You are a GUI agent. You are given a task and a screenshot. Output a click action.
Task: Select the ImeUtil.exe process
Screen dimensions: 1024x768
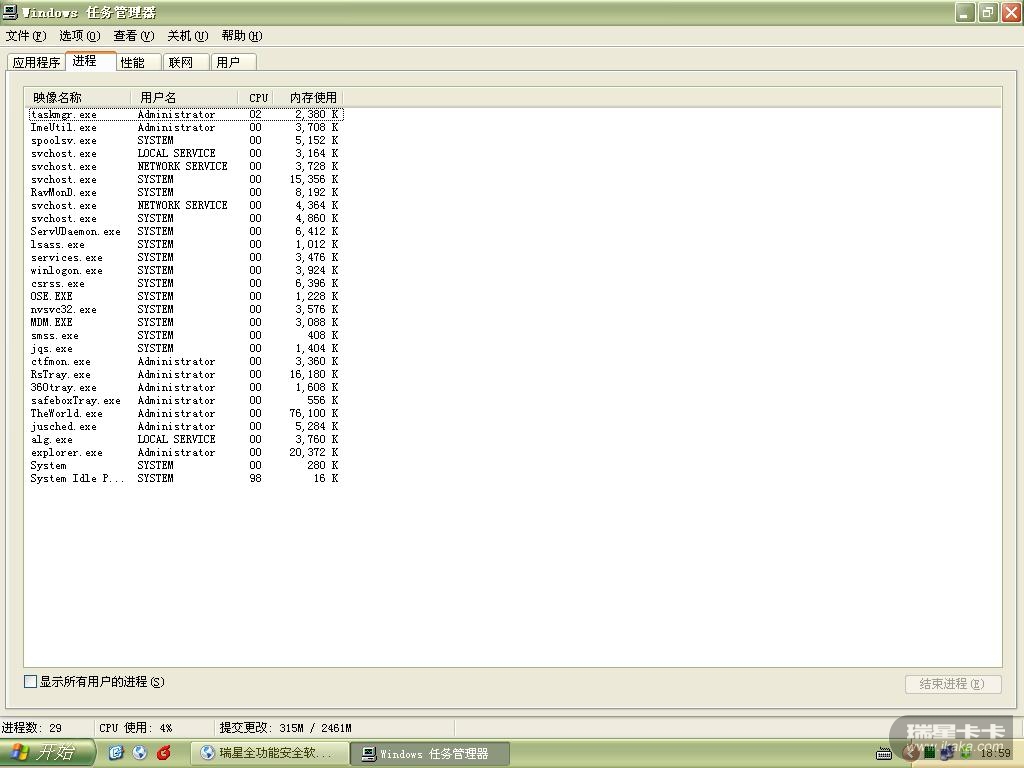pos(186,127)
